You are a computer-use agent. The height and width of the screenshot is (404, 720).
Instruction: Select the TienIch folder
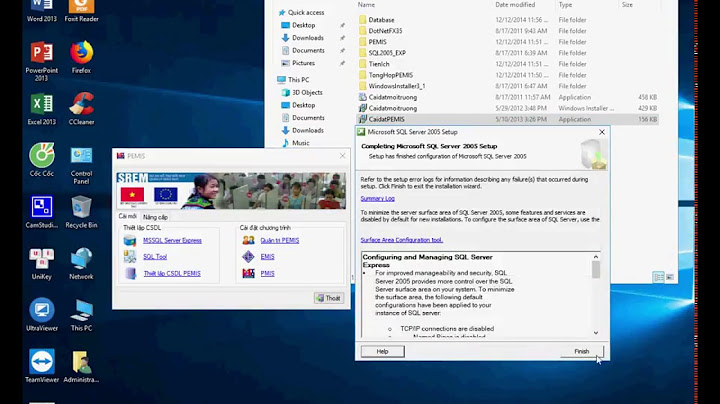(507, 64)
